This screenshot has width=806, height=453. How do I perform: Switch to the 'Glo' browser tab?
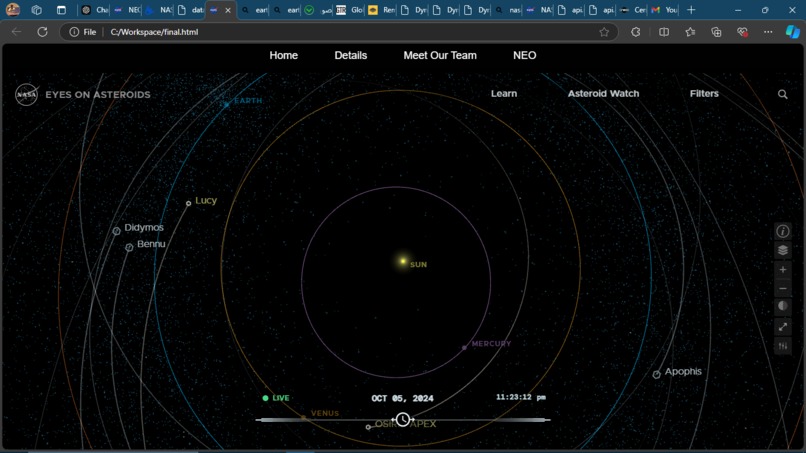(350, 10)
